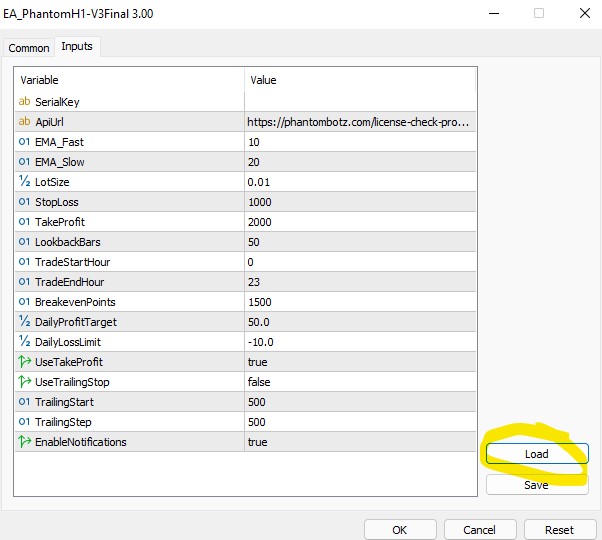Reset inputs to default values
The width and height of the screenshot is (602, 540).
click(x=559, y=530)
